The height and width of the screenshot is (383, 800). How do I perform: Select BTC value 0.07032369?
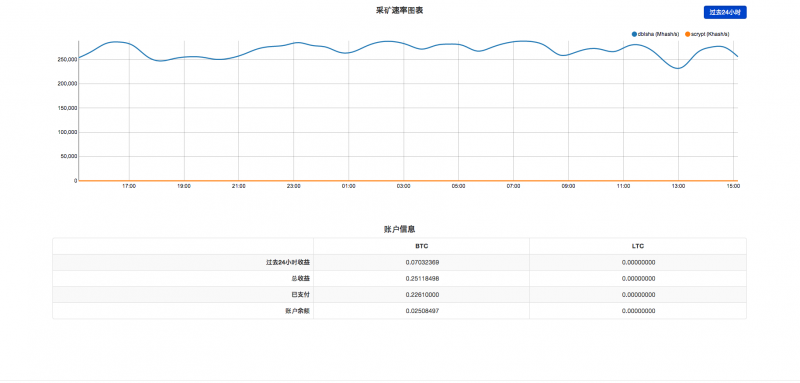click(422, 263)
